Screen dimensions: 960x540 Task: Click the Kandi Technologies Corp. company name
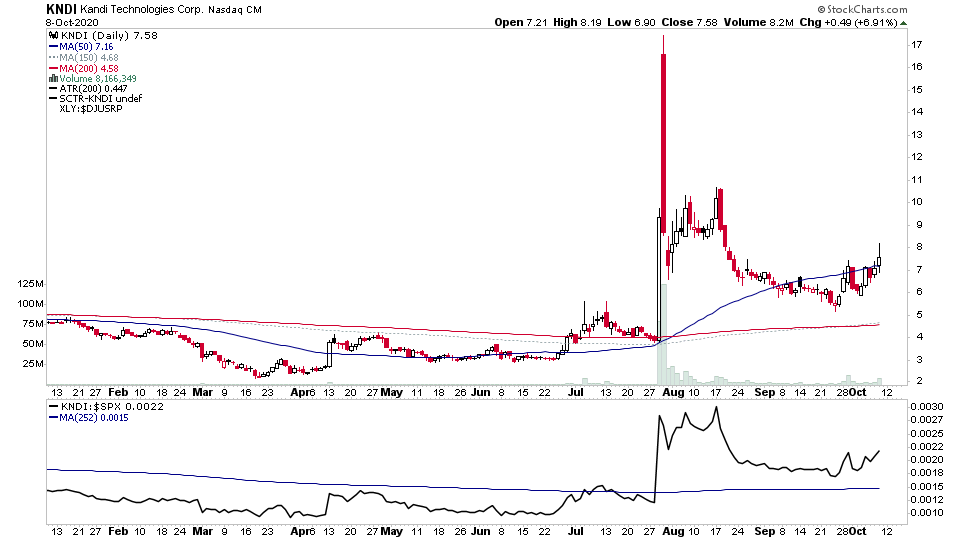[x=141, y=10]
